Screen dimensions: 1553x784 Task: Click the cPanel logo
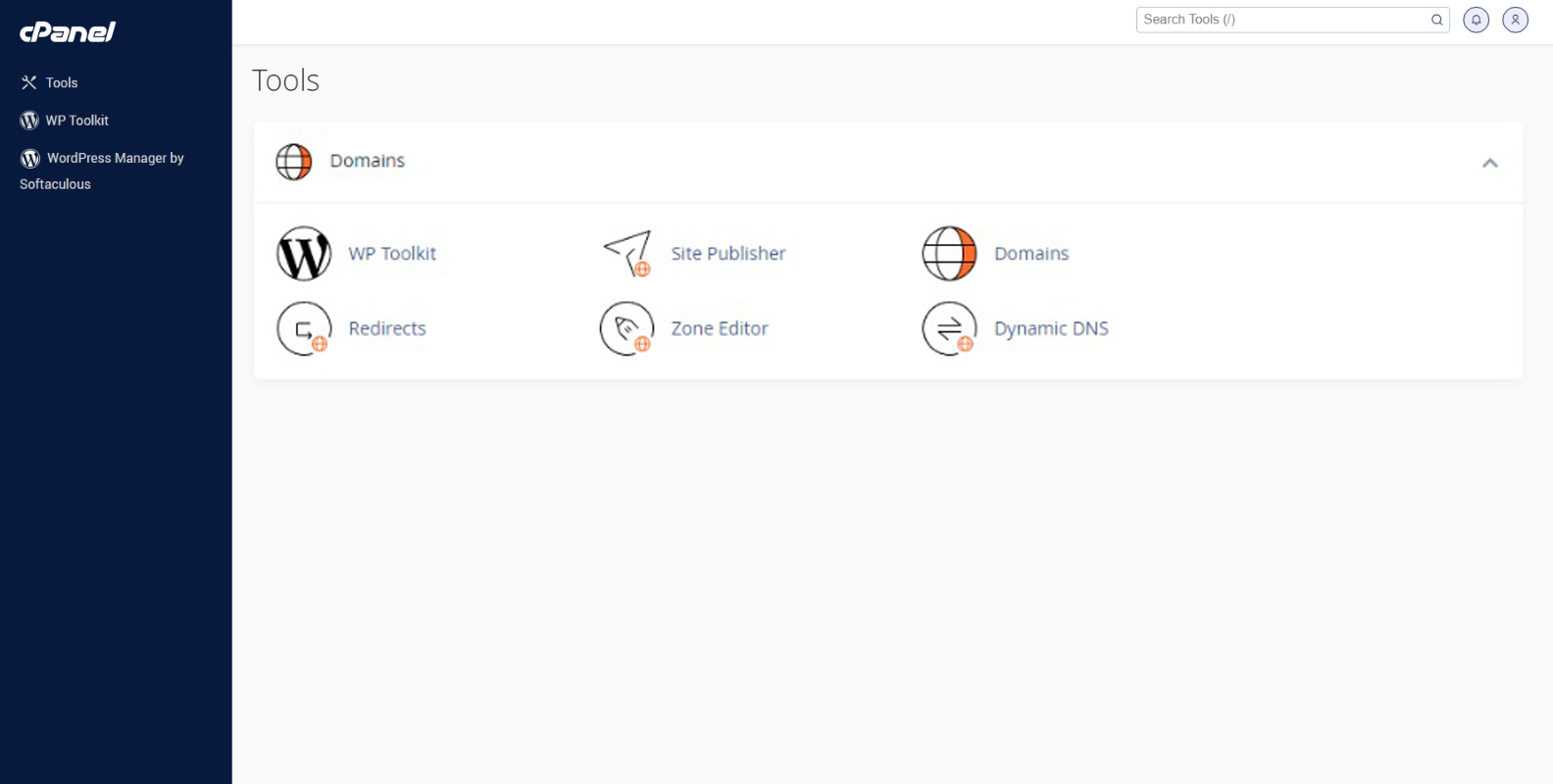(68, 32)
